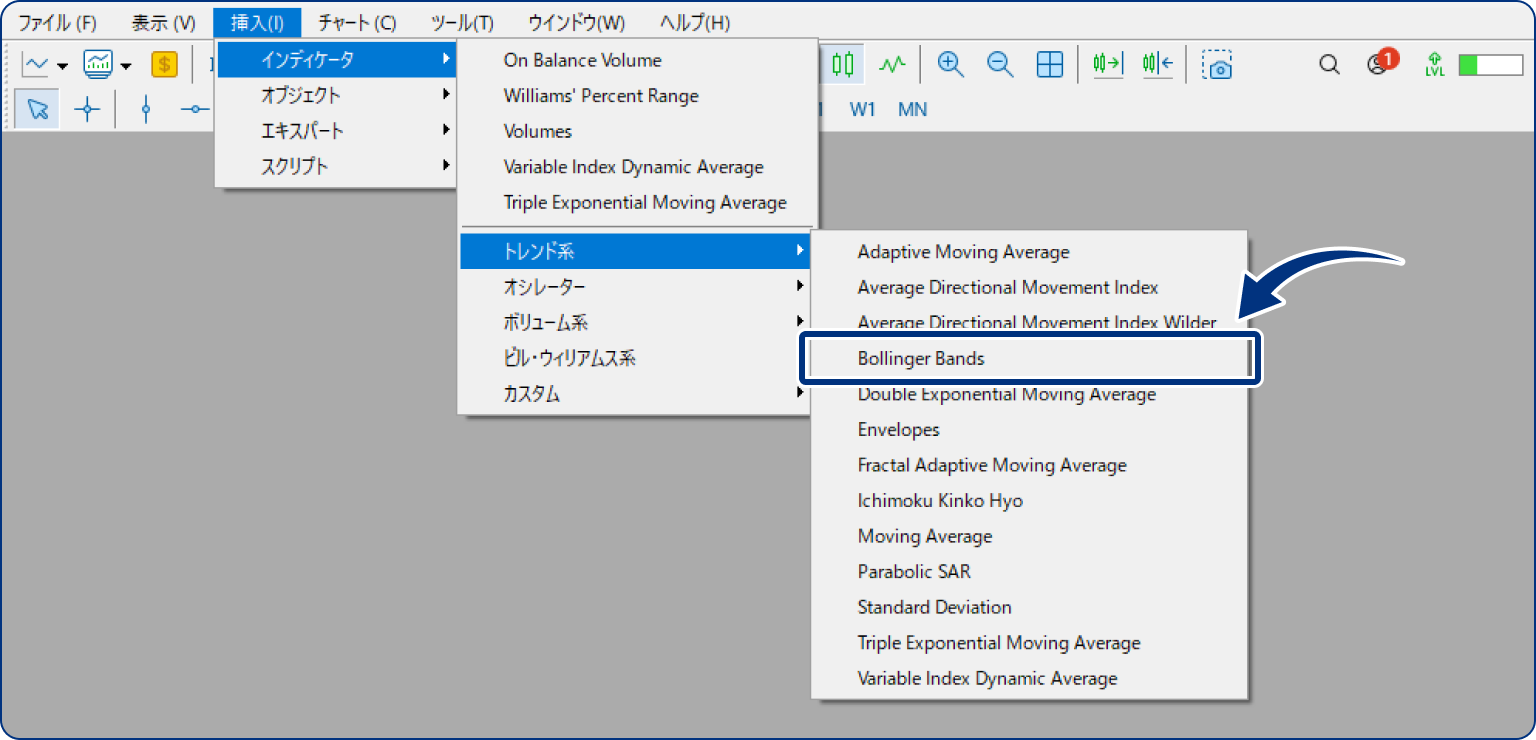1536x740 pixels.
Task: Click the zoom out magnifier icon
Action: [999, 65]
